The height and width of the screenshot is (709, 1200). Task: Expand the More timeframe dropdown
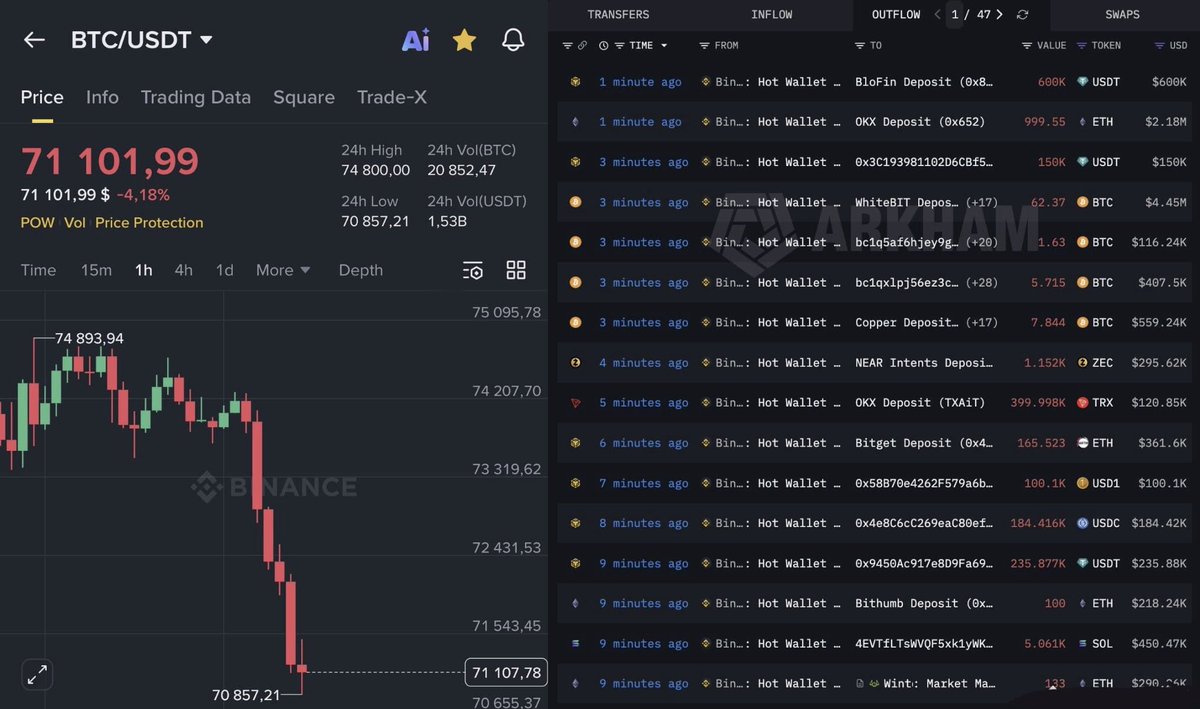point(282,270)
